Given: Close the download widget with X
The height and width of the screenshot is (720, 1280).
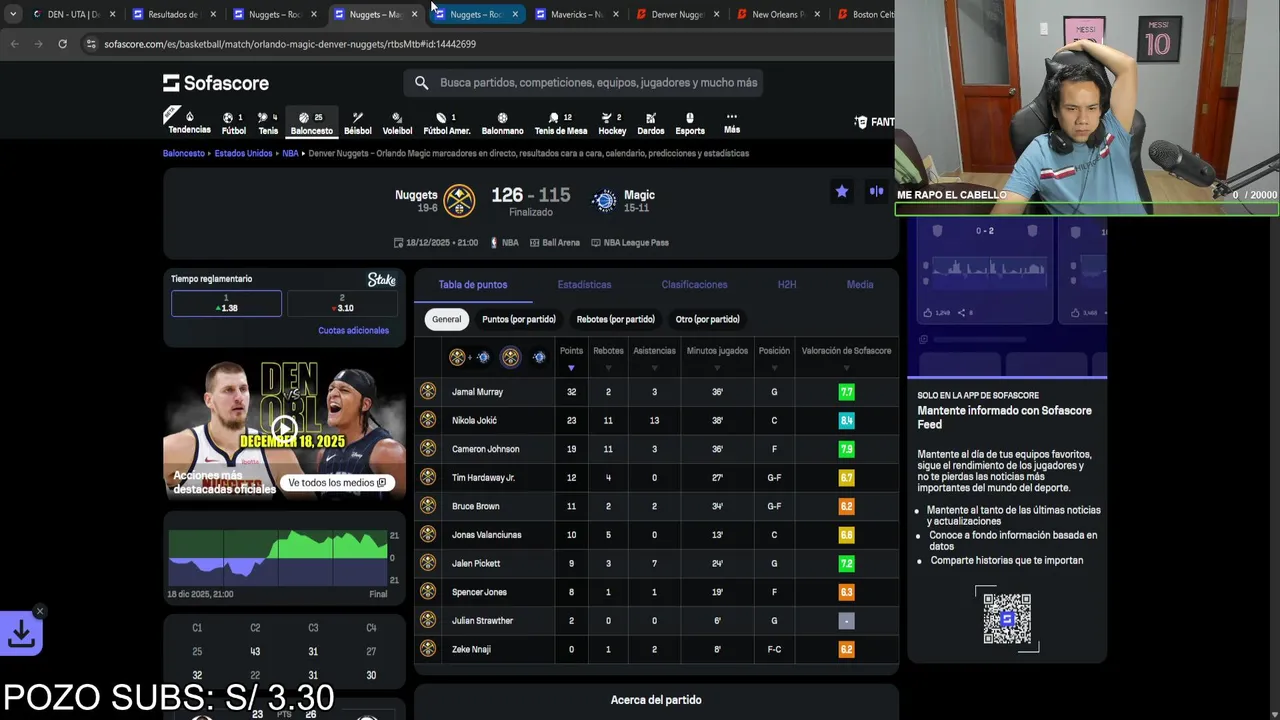Looking at the screenshot, I should (40, 611).
